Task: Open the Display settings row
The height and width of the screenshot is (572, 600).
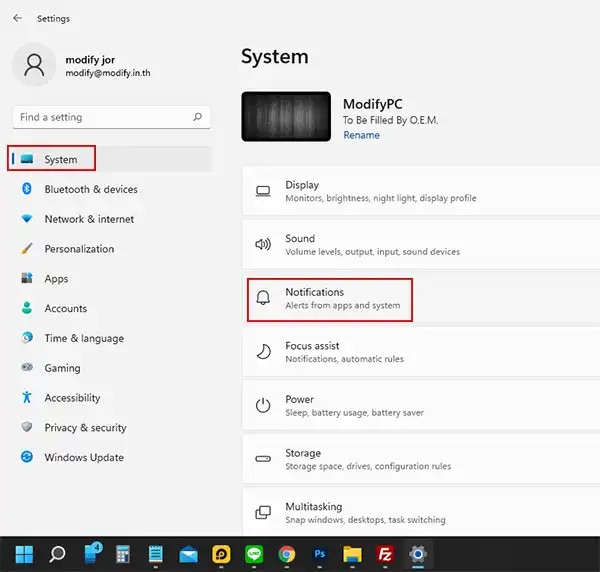Action: (420, 191)
